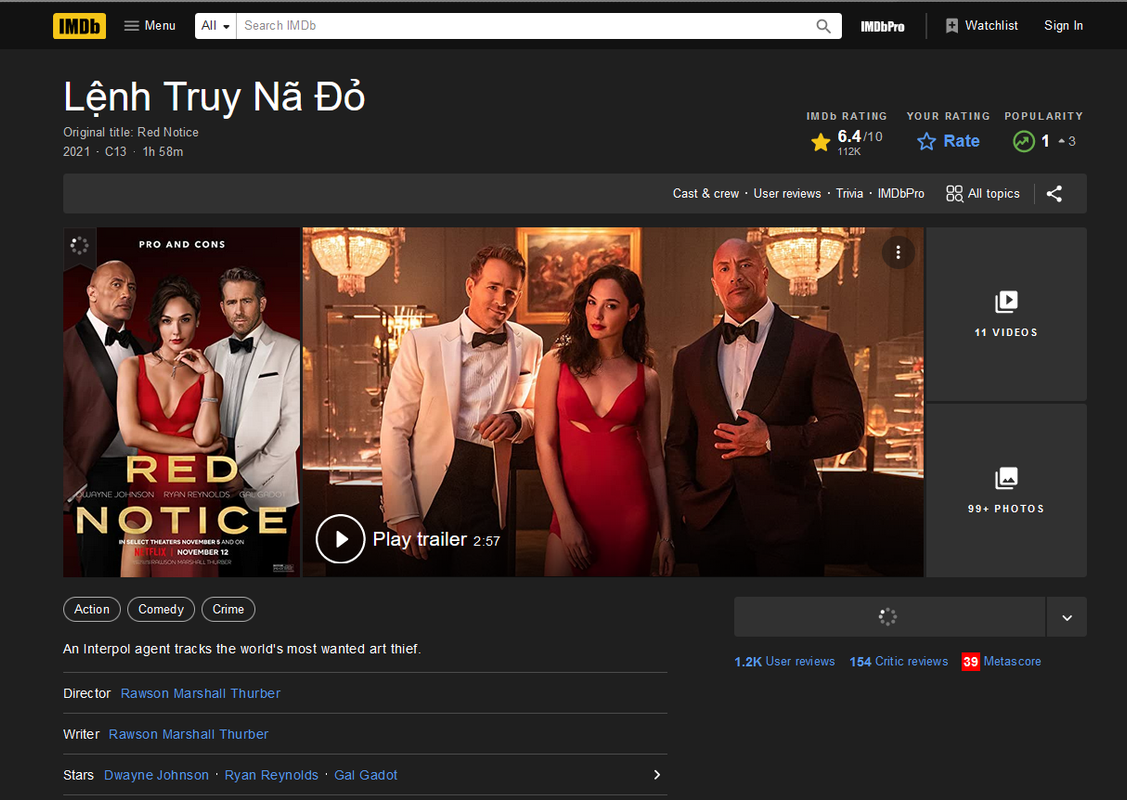Open the 11 Videos tile
This screenshot has height=800, width=1127.
[1006, 314]
